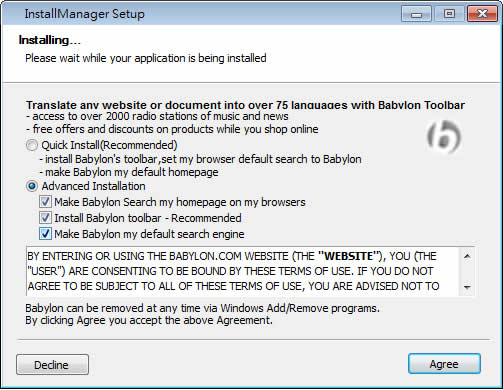The image size is (503, 390).
Task: Click the terms scrollbar down arrow
Action: [x=467, y=287]
